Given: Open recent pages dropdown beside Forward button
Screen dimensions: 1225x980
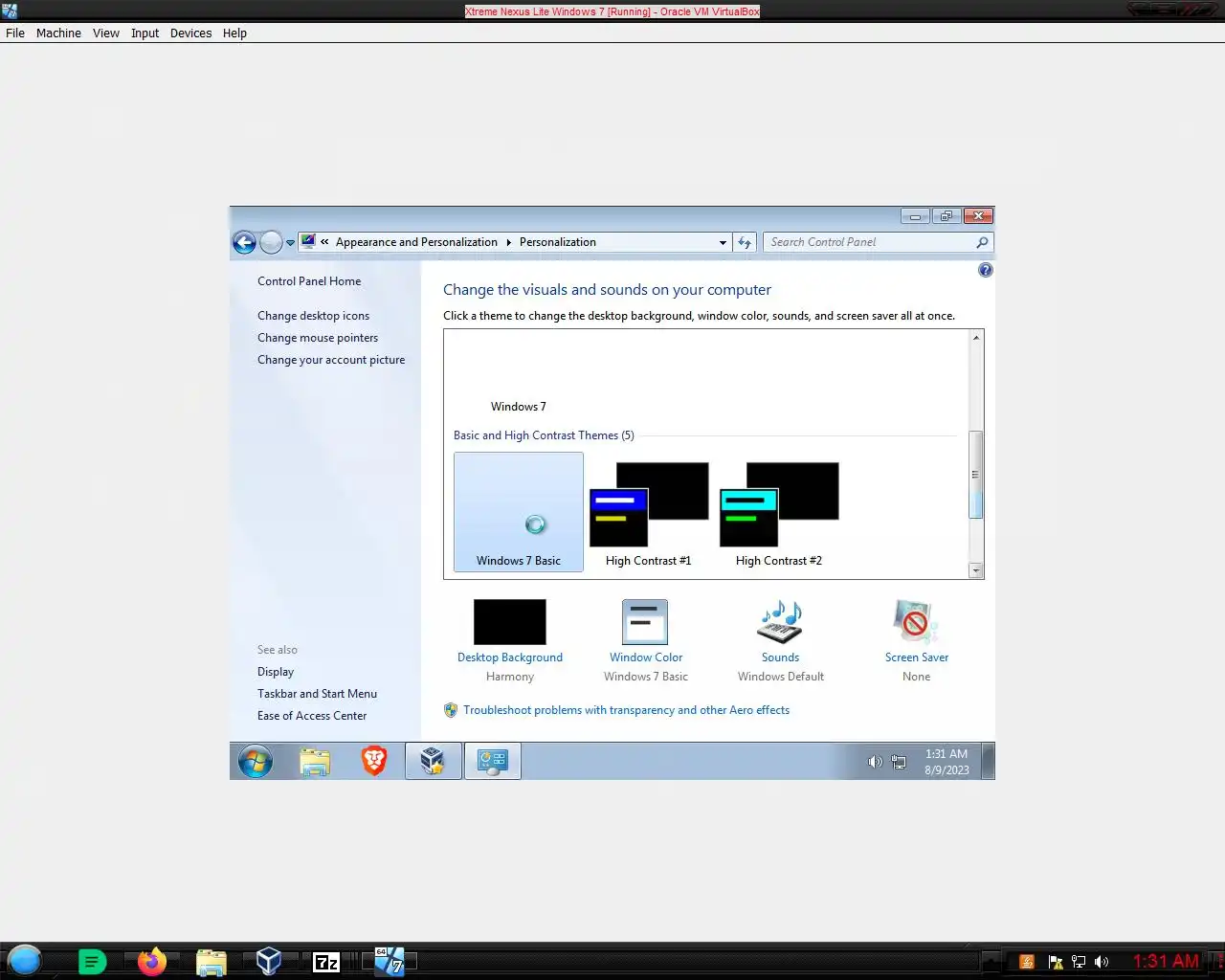Looking at the screenshot, I should coord(290,243).
